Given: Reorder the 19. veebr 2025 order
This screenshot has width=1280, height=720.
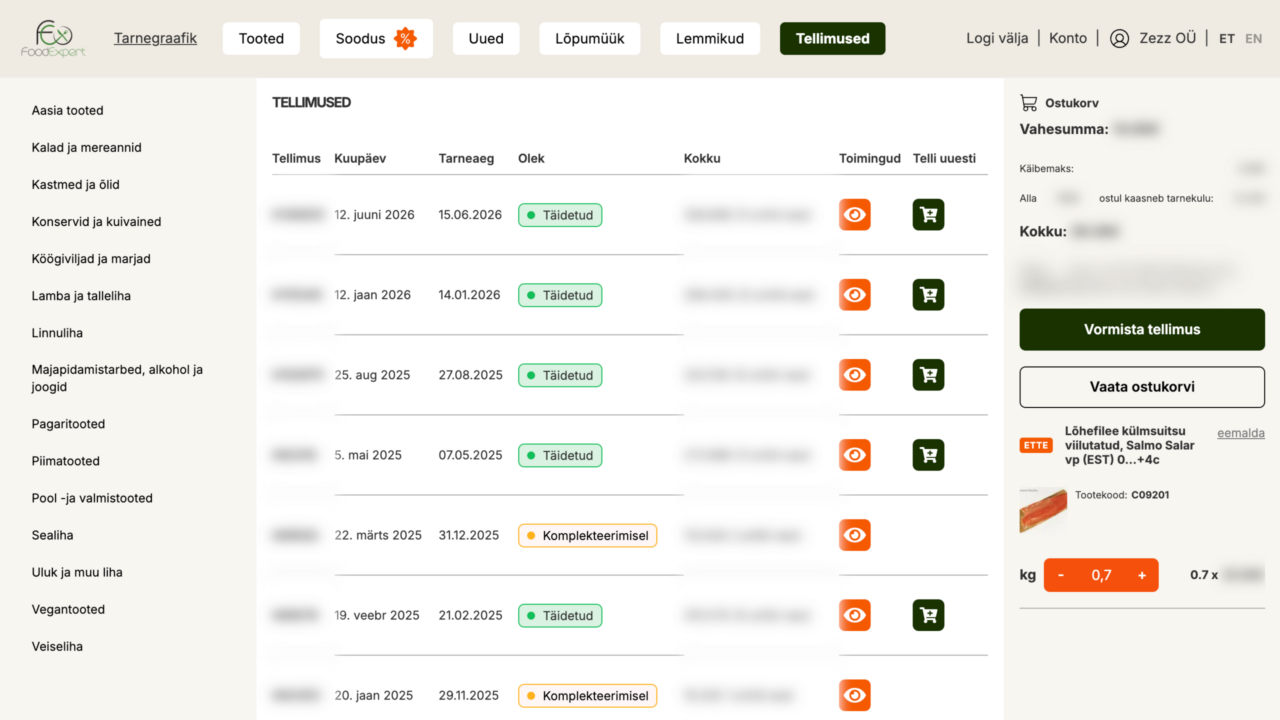Looking at the screenshot, I should 928,615.
